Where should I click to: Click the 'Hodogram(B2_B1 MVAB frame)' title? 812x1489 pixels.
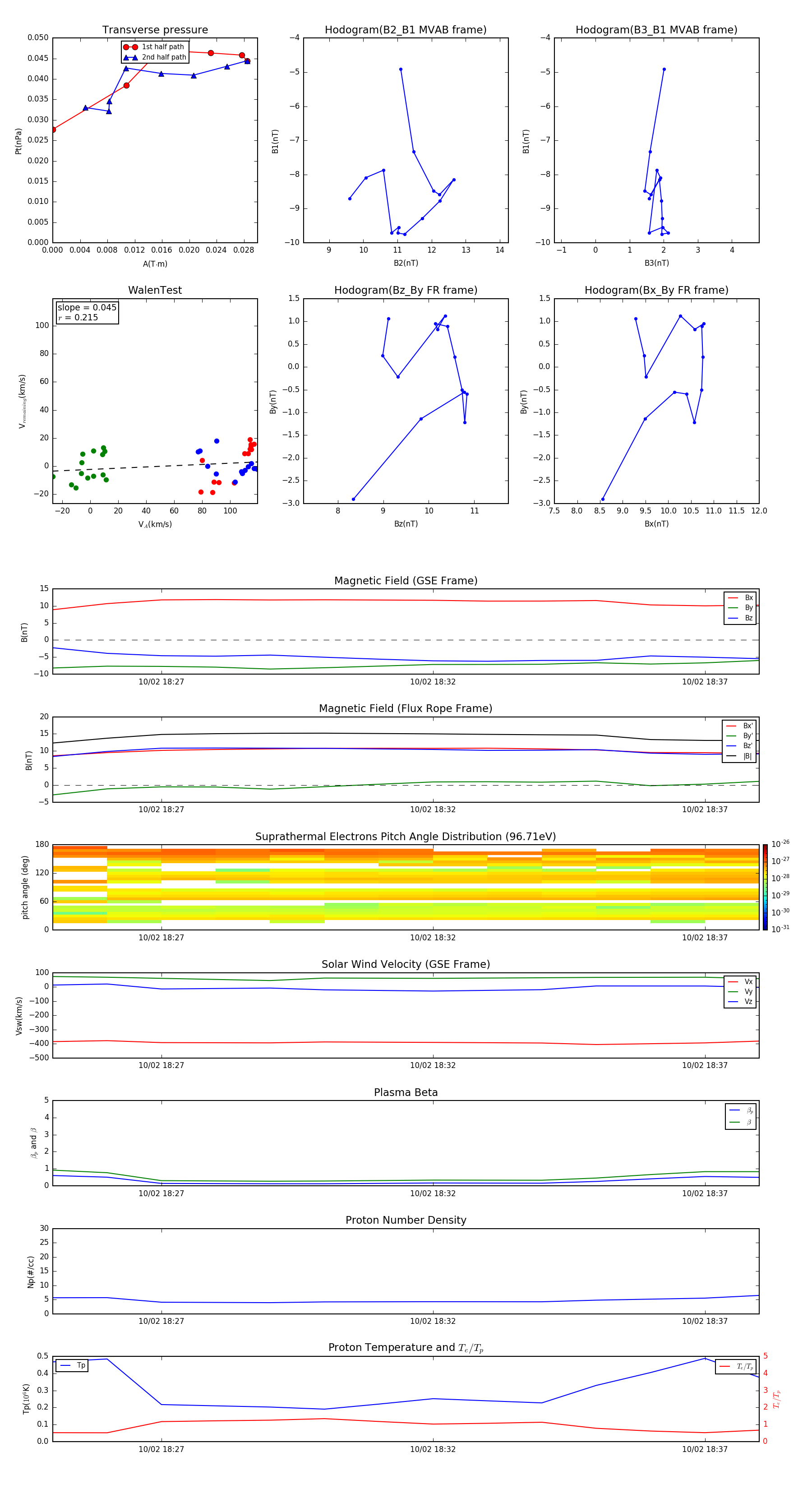406,30
